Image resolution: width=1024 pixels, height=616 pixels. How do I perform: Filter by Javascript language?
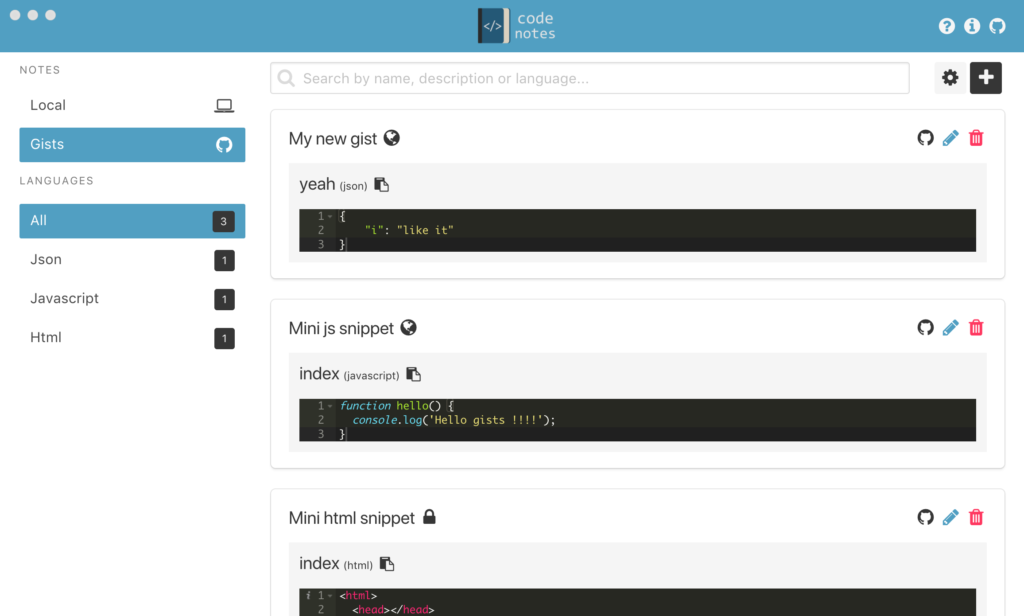tap(132, 298)
